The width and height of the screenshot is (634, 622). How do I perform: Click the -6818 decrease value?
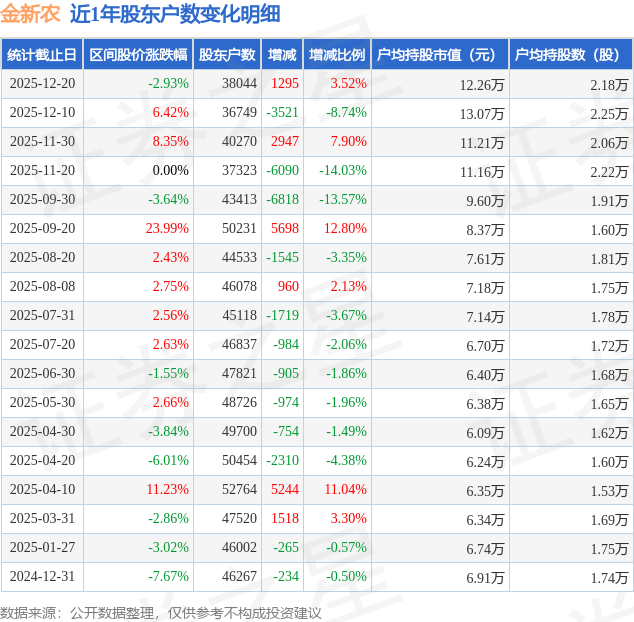[283, 200]
